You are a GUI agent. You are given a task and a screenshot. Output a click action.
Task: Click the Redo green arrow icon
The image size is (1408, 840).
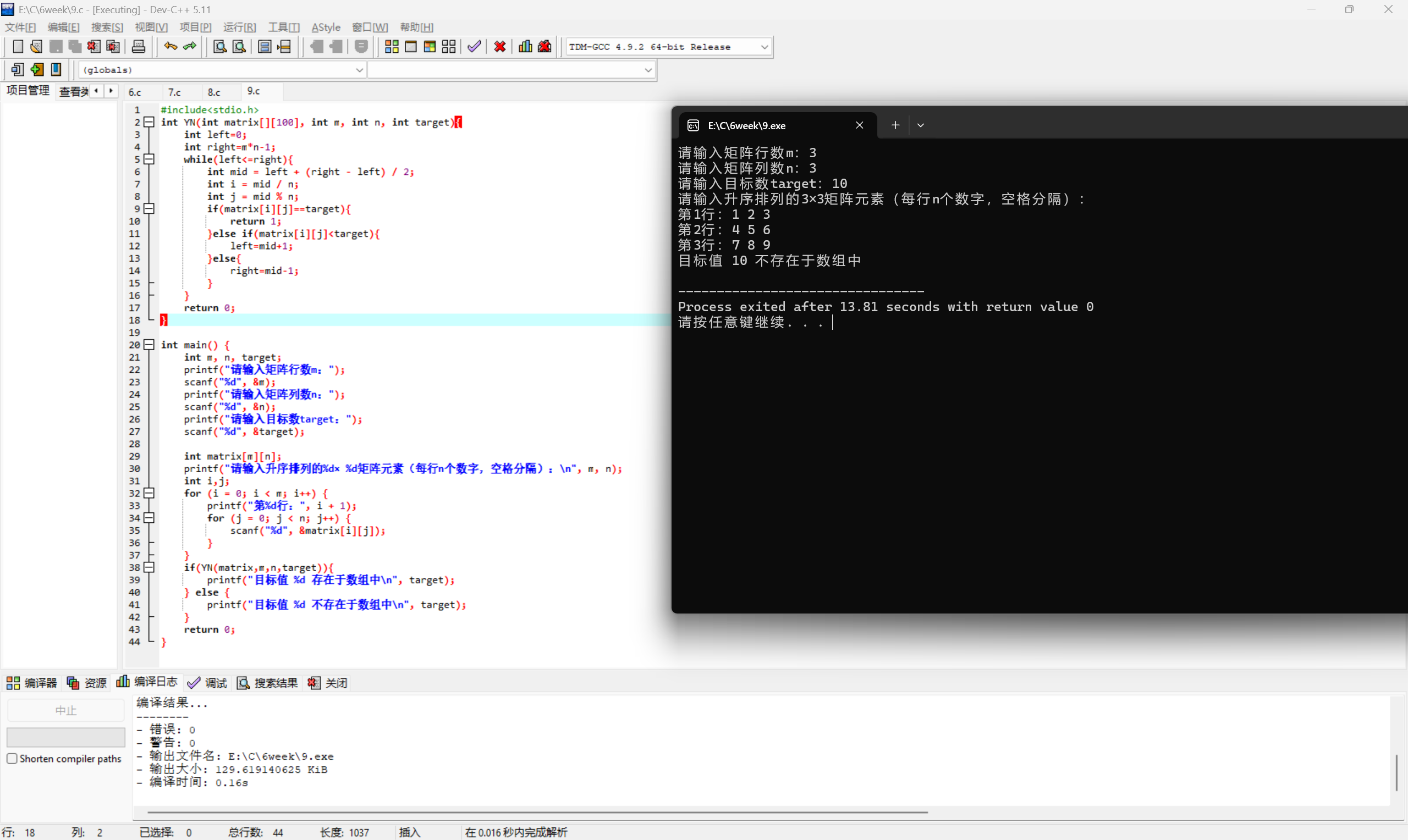click(x=190, y=46)
